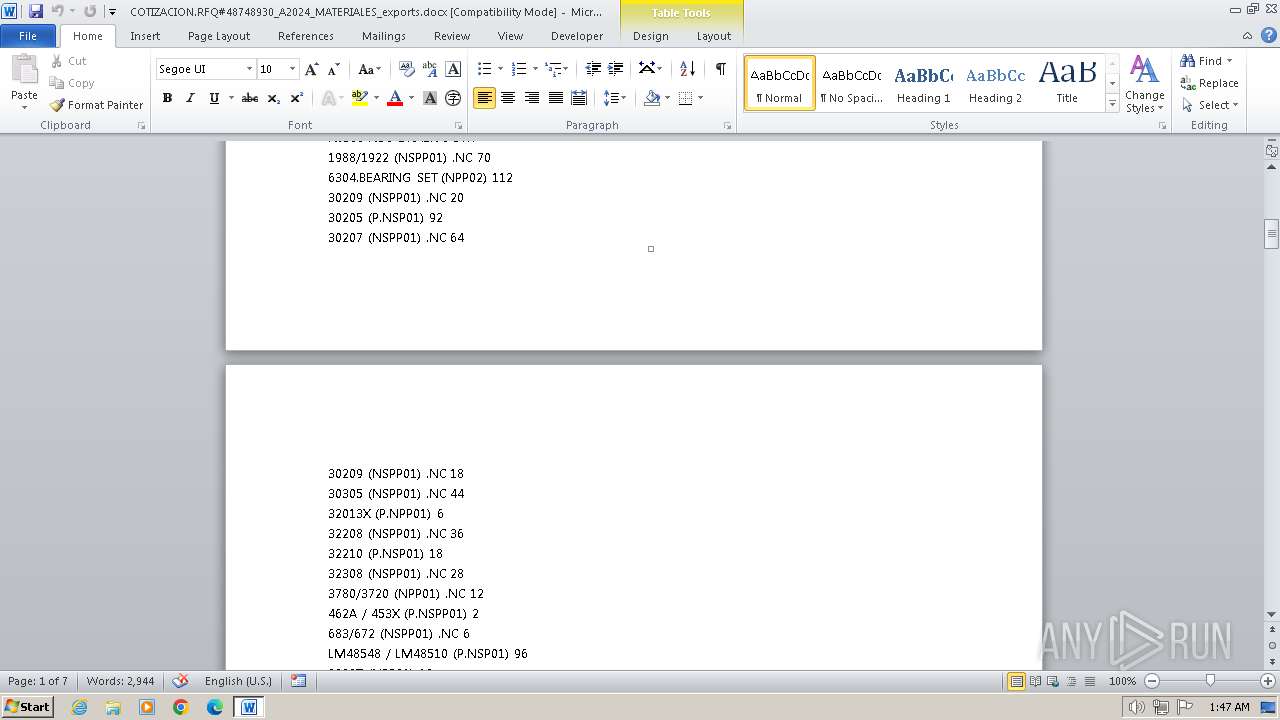Click the vertical scrollbar thumb
The image size is (1280, 720).
click(x=1272, y=233)
